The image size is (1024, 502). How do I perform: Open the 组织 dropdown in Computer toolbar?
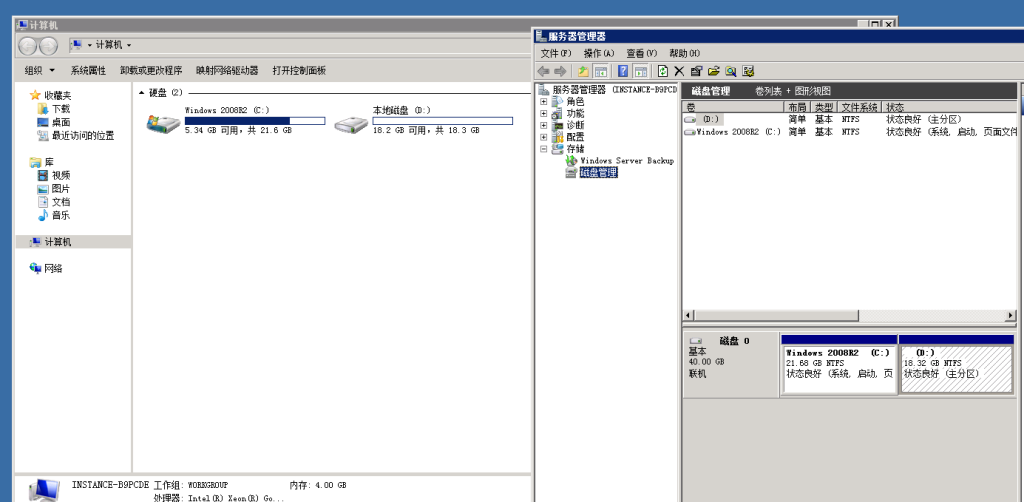[40, 71]
